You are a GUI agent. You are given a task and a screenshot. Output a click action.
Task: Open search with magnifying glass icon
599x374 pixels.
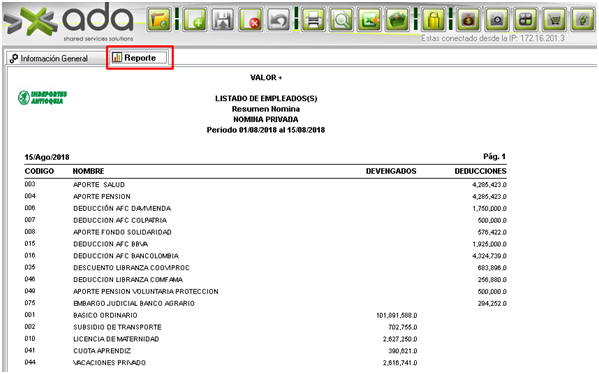pyautogui.click(x=341, y=19)
